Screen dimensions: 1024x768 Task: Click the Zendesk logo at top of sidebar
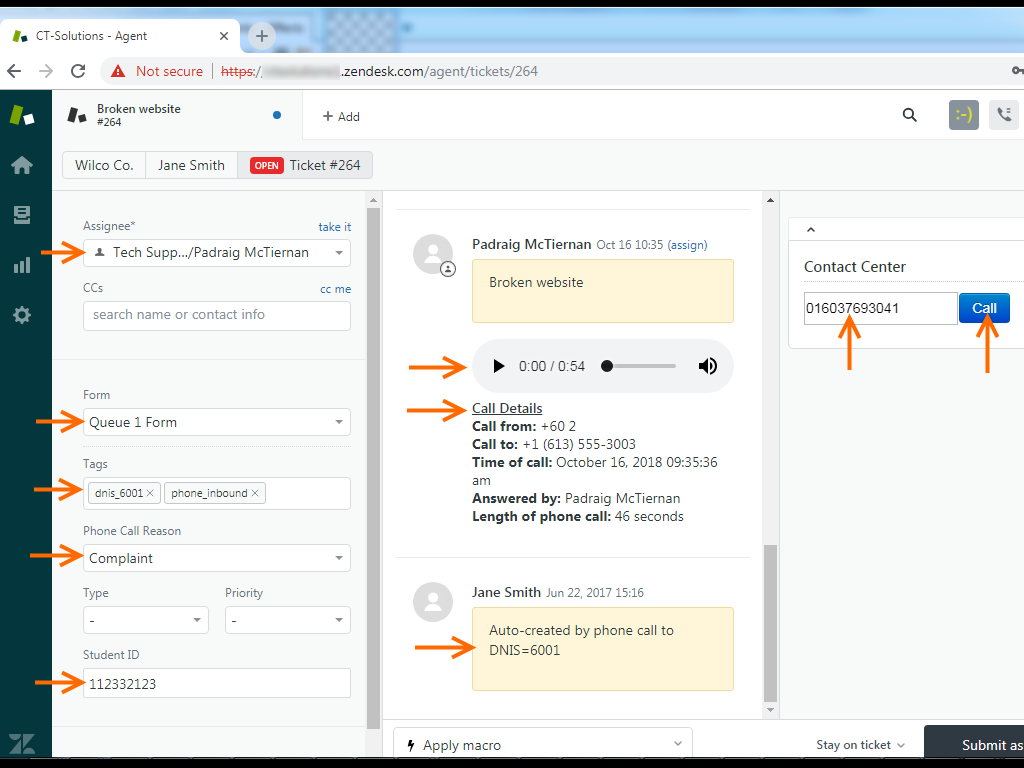coord(22,115)
